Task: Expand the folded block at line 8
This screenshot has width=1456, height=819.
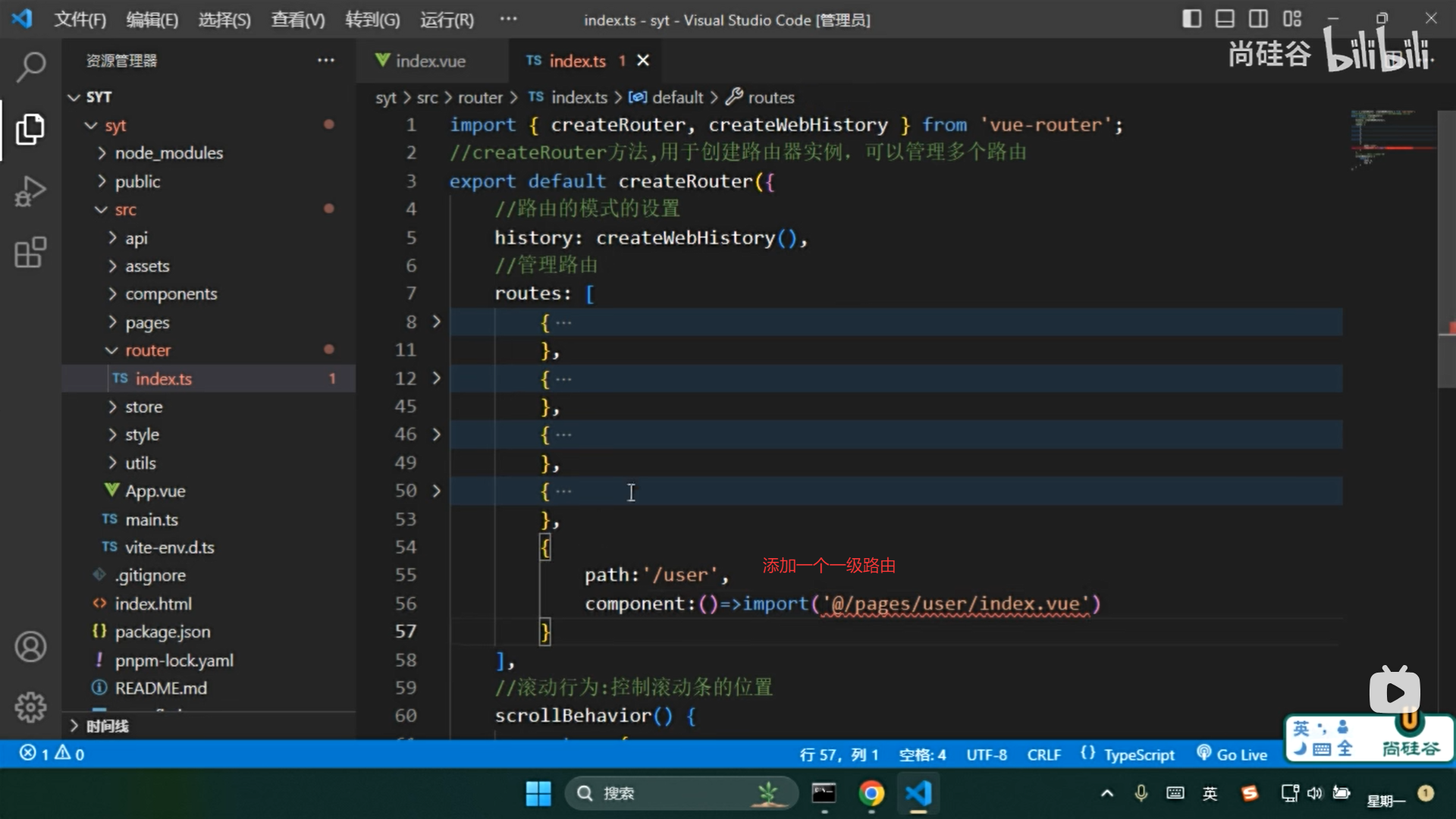Action: 436,322
